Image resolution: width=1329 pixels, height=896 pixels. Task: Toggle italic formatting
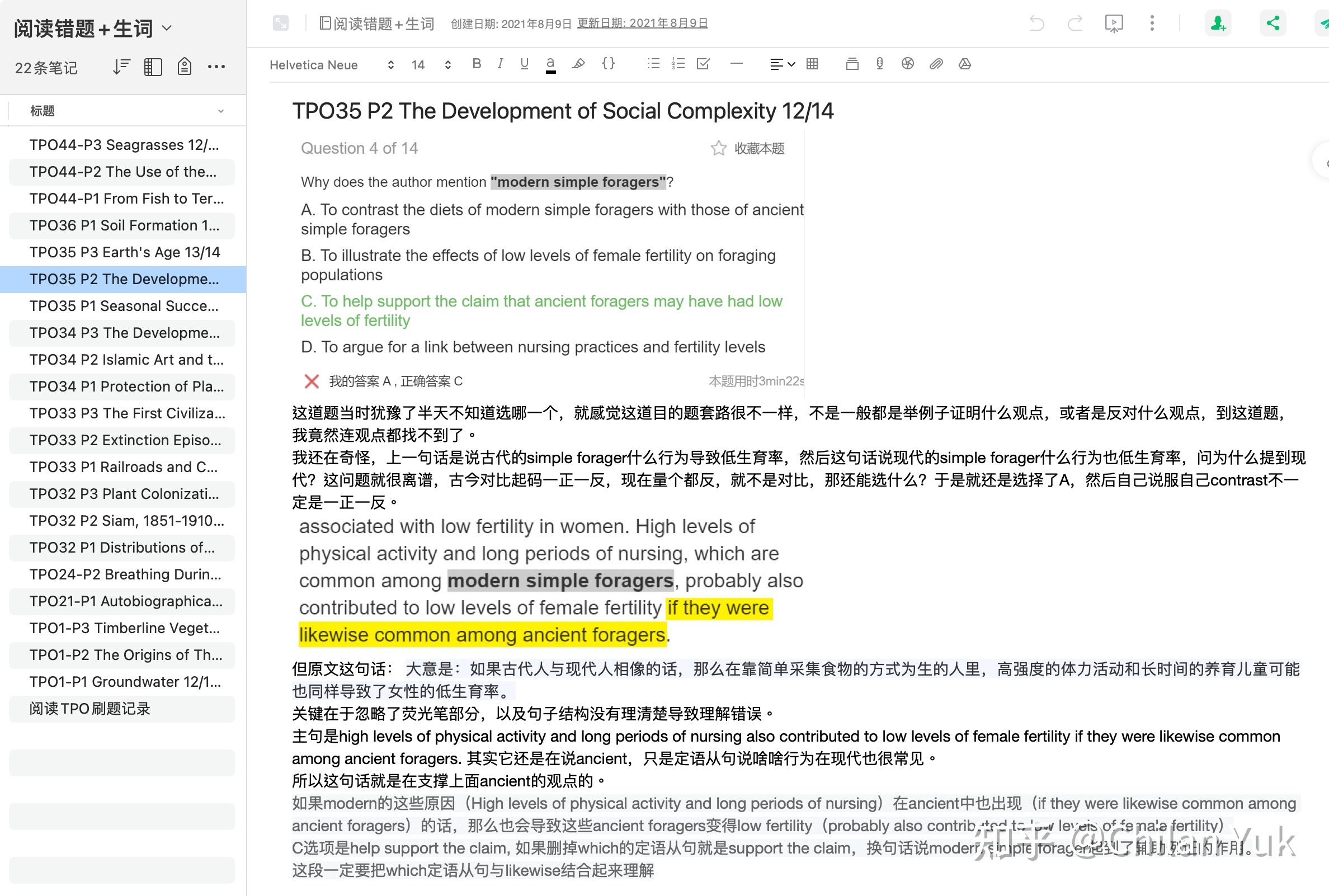(x=500, y=64)
